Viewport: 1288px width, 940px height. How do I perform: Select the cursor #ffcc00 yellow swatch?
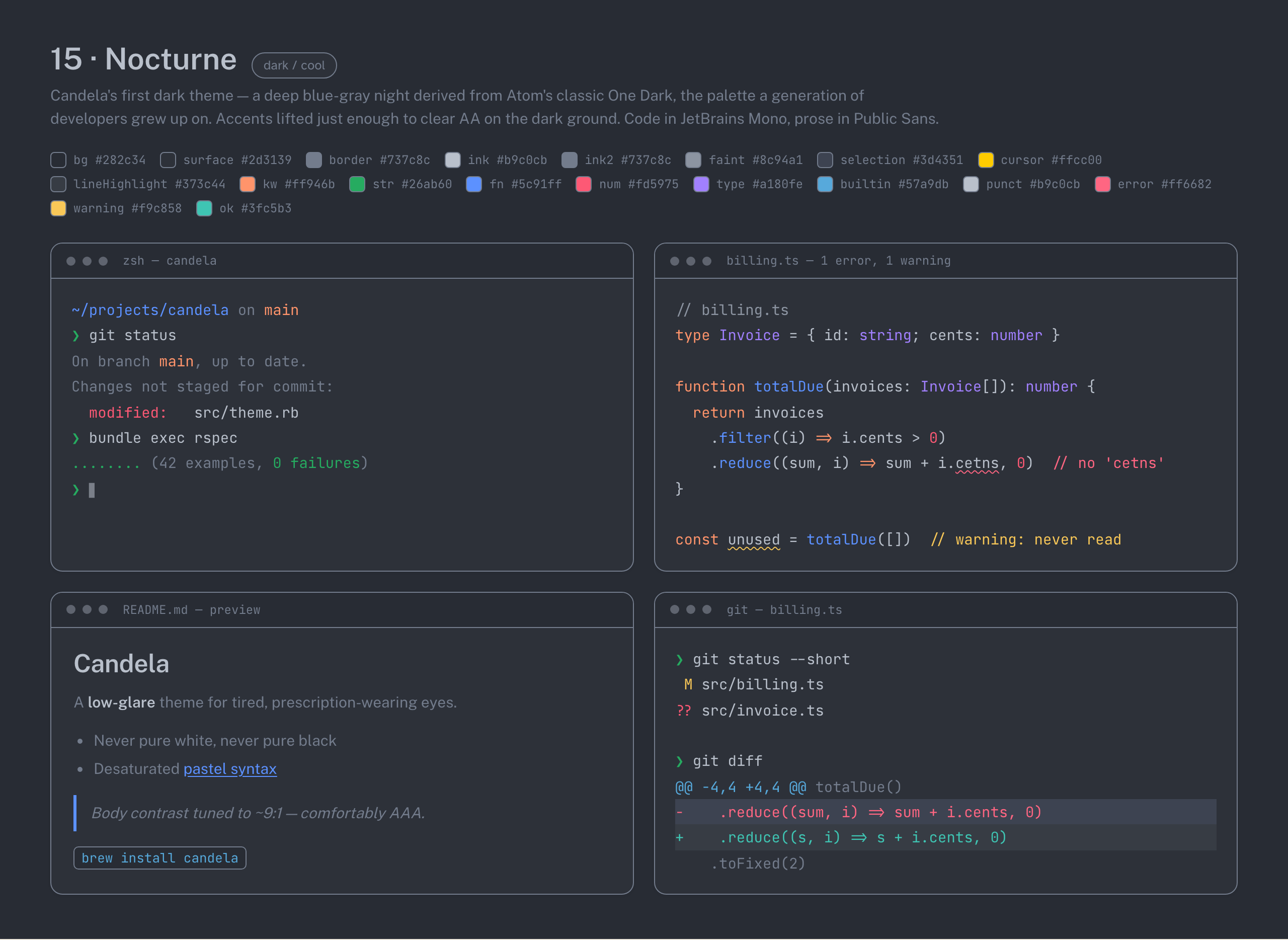(x=986, y=160)
